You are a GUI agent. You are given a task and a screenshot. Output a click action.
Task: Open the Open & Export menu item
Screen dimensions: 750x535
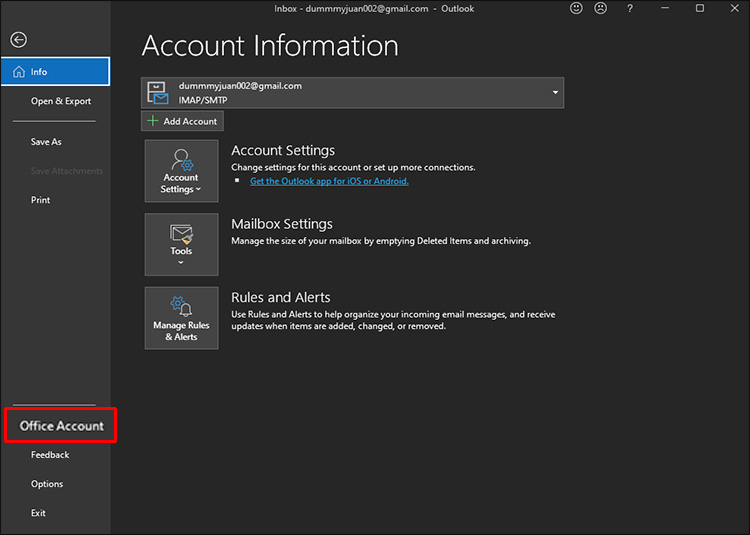60,101
